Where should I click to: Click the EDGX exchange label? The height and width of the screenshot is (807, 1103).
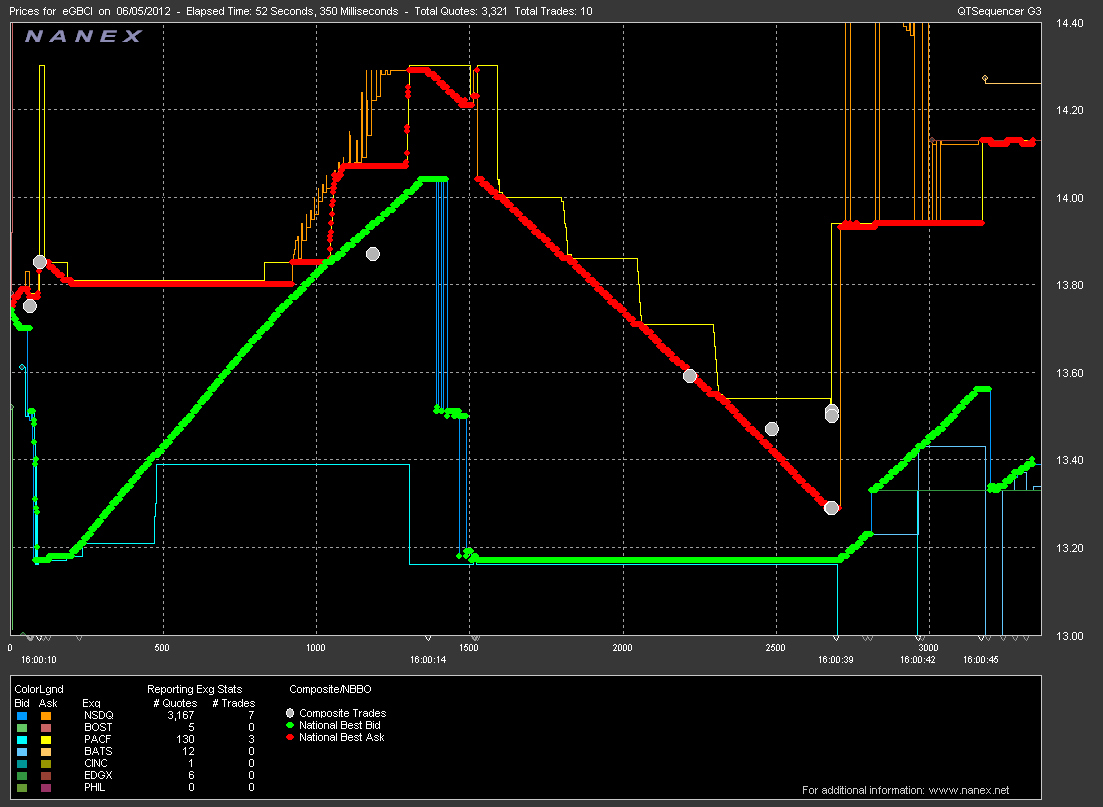coord(98,775)
